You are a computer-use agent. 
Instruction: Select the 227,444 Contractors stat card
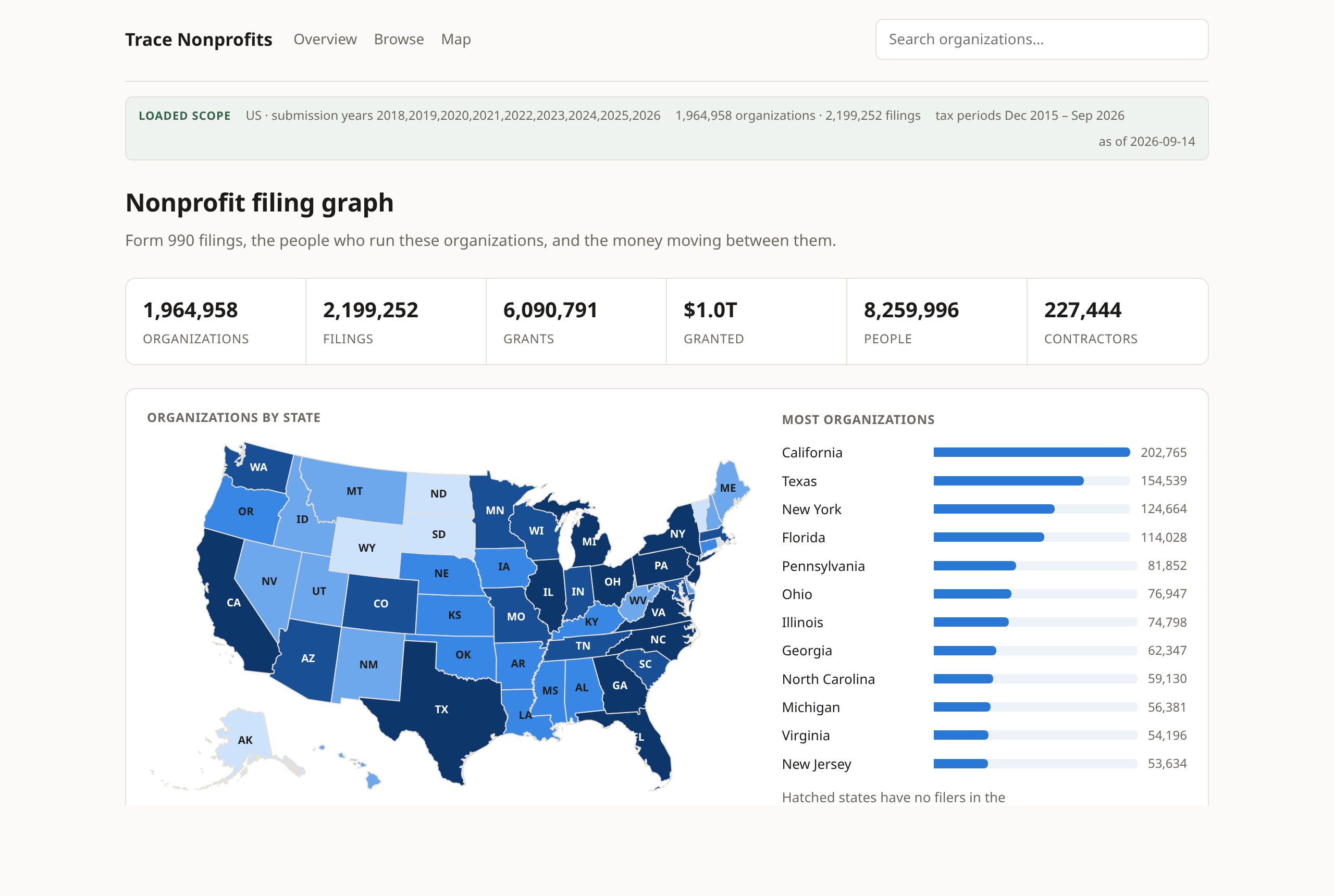(x=1117, y=321)
